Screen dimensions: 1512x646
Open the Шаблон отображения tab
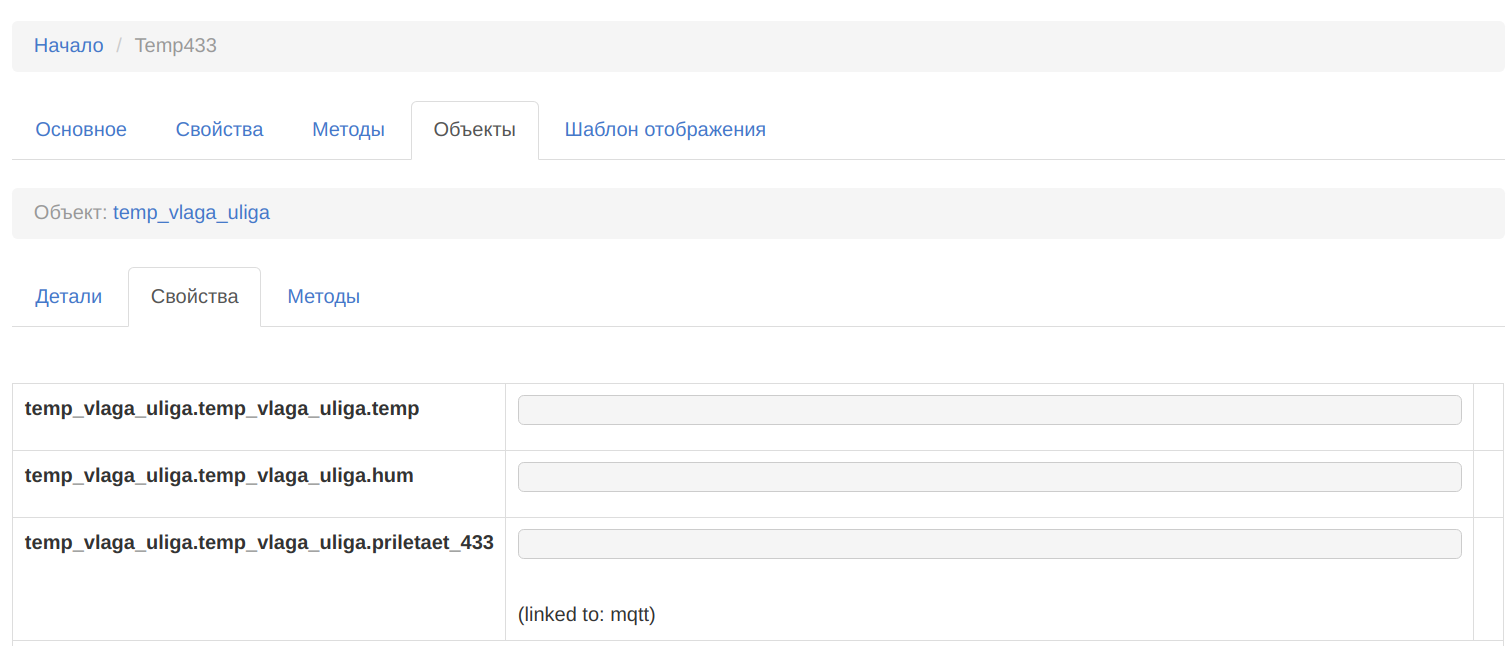click(x=665, y=130)
